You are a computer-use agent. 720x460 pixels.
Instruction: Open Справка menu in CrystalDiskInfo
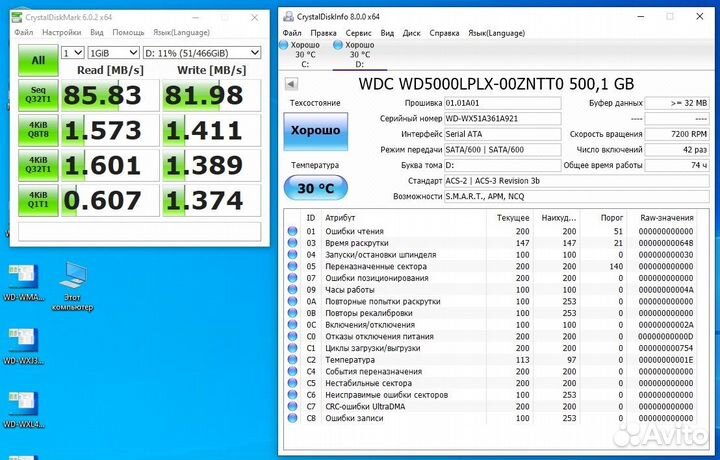(x=444, y=33)
